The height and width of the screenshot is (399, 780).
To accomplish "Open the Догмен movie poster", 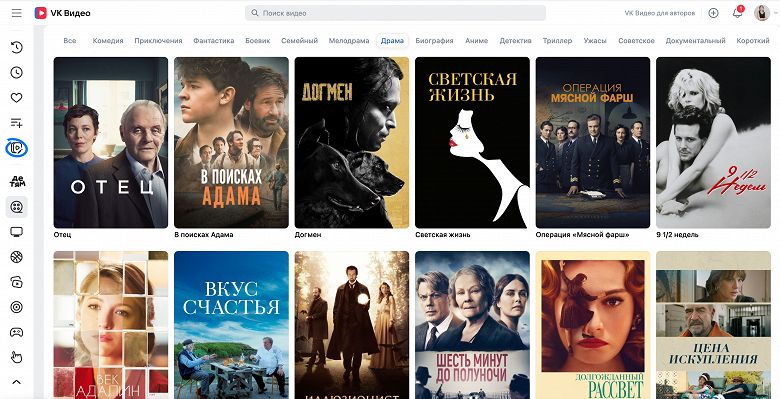I will click(352, 143).
